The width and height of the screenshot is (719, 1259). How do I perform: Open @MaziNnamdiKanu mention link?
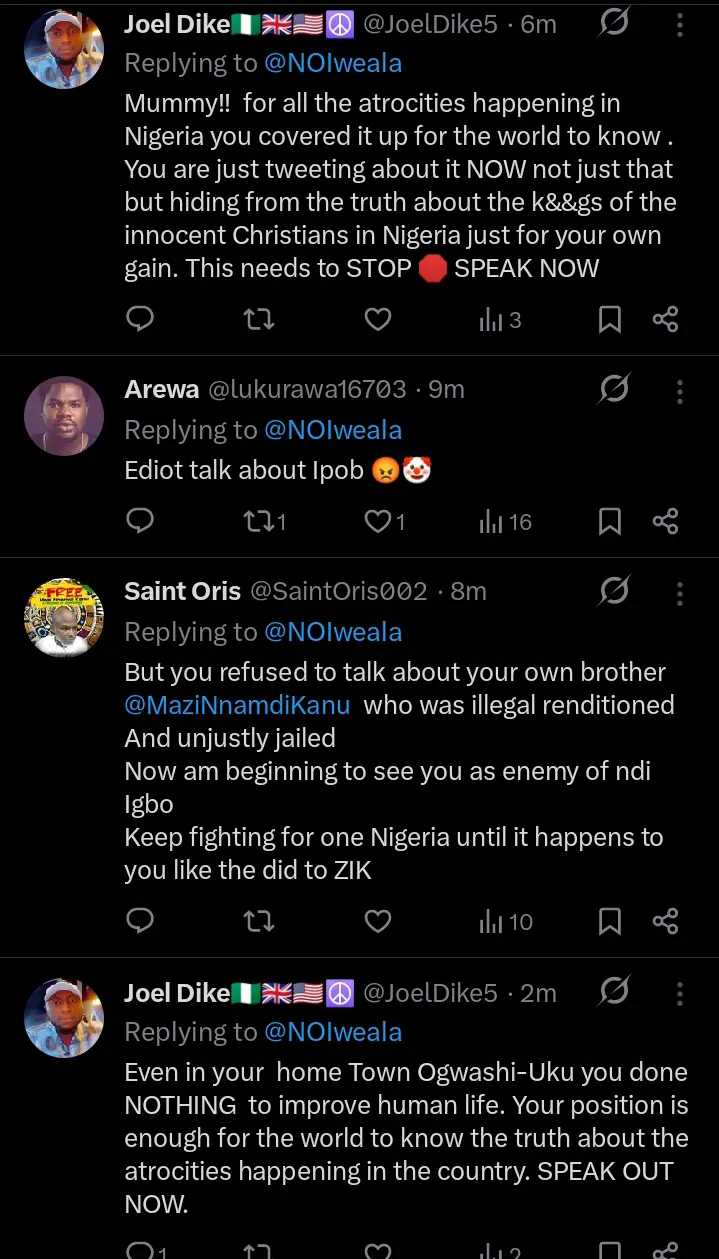point(237,705)
